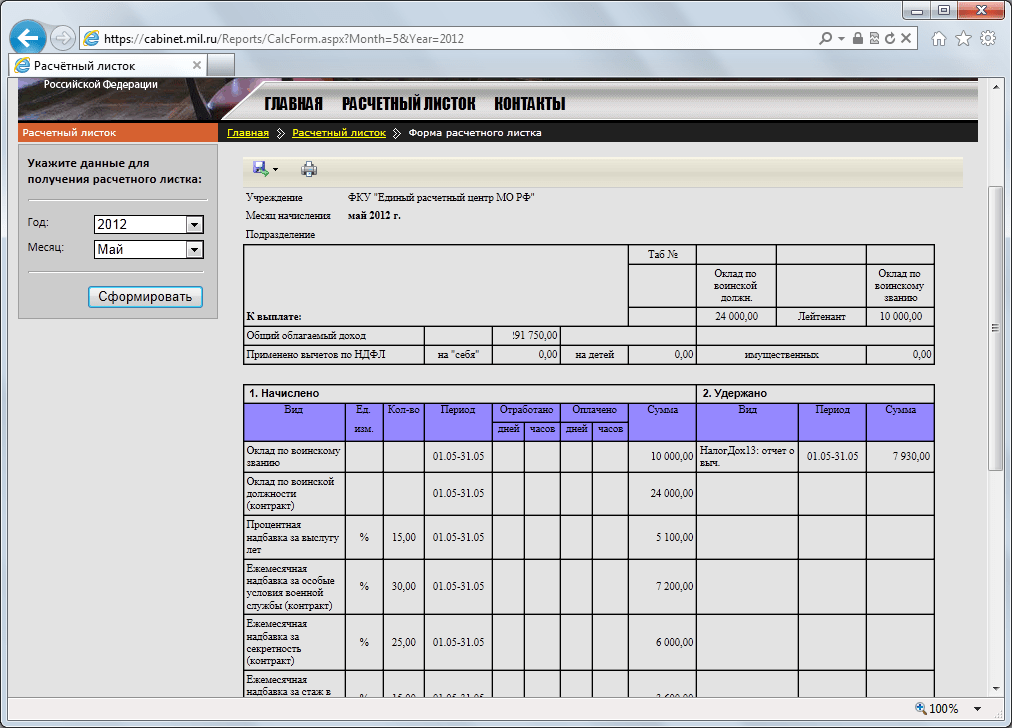The height and width of the screenshot is (728, 1012).
Task: Click the имущественных cell
Action: [782, 354]
